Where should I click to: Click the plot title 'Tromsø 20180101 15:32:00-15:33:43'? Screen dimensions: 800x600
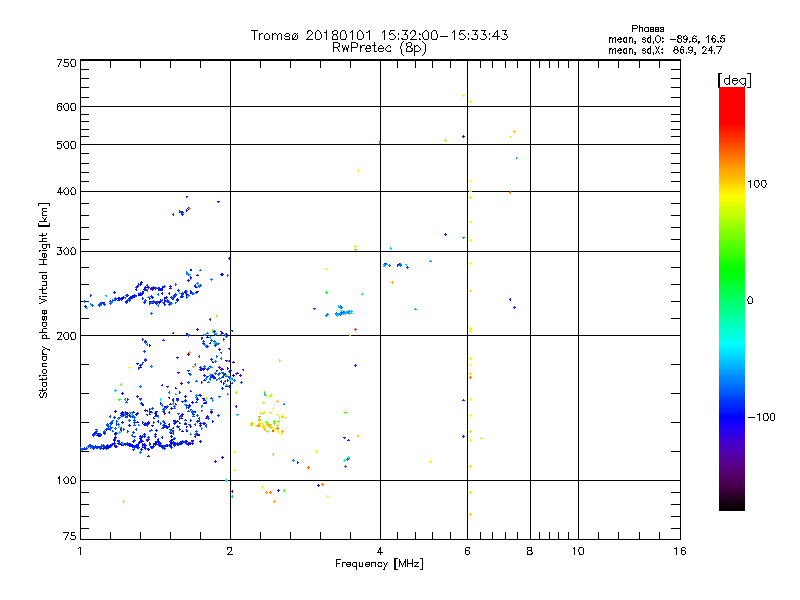point(379,35)
